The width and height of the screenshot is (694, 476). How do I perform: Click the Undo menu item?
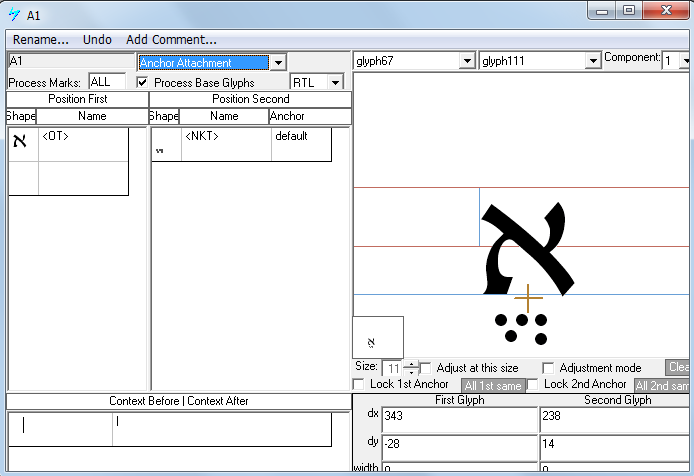[97, 40]
